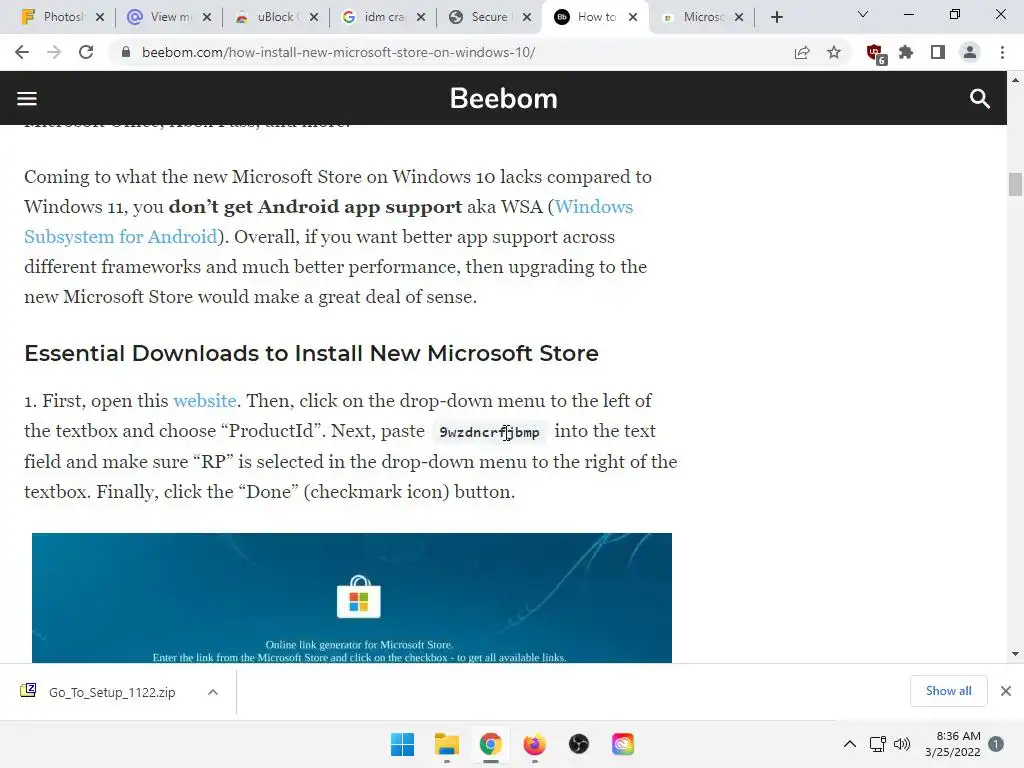Reload the current page
Screen dimensions: 1024x768
tap(86, 52)
